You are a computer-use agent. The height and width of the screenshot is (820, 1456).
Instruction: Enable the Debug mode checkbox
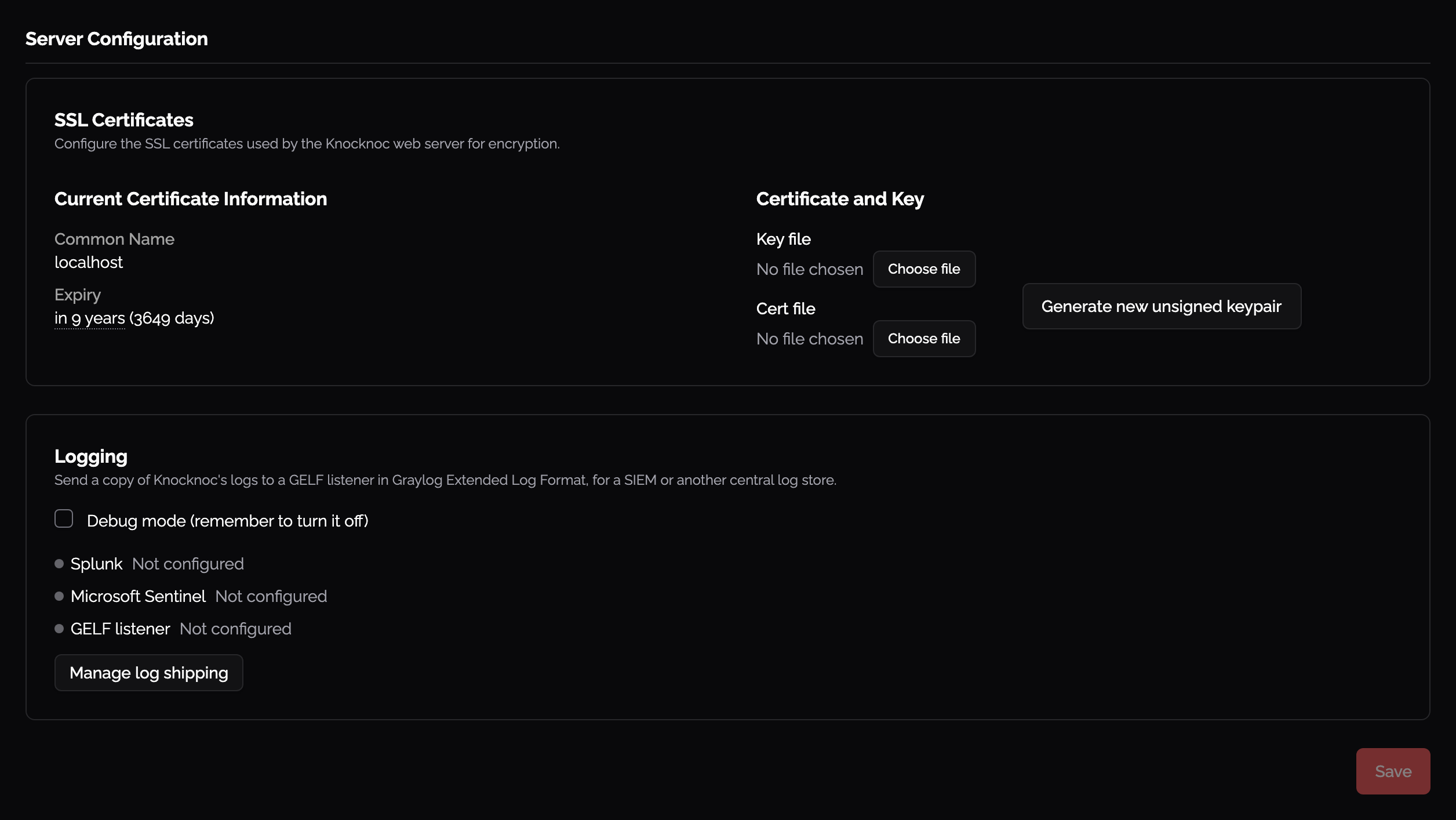click(64, 518)
